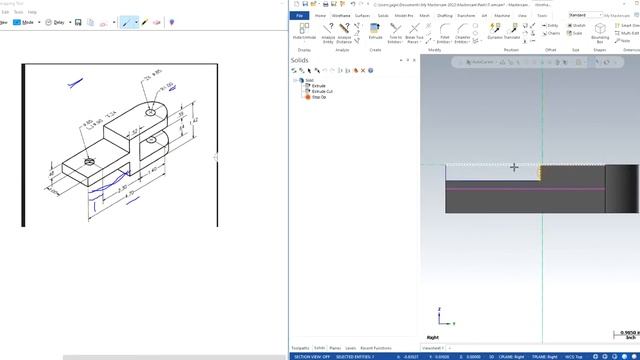Image resolution: width=640 pixels, height=360 pixels.
Task: Click the CPLANE Right status bar entry
Action: [x=511, y=357]
